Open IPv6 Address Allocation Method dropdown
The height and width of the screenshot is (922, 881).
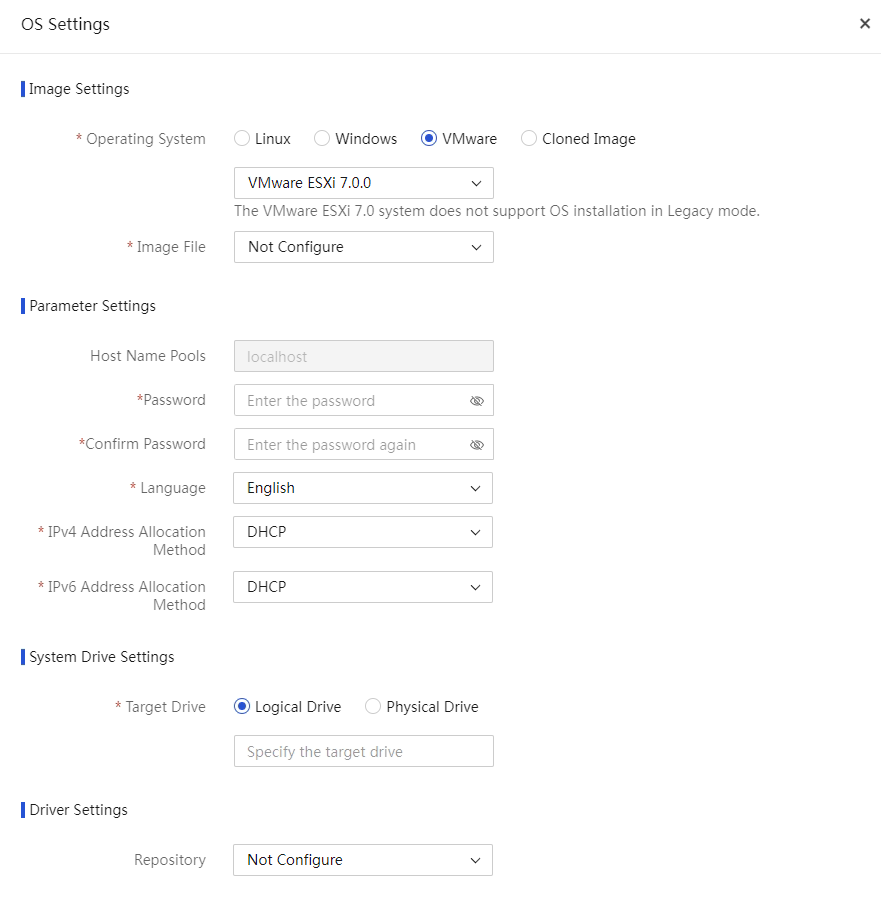pos(363,587)
